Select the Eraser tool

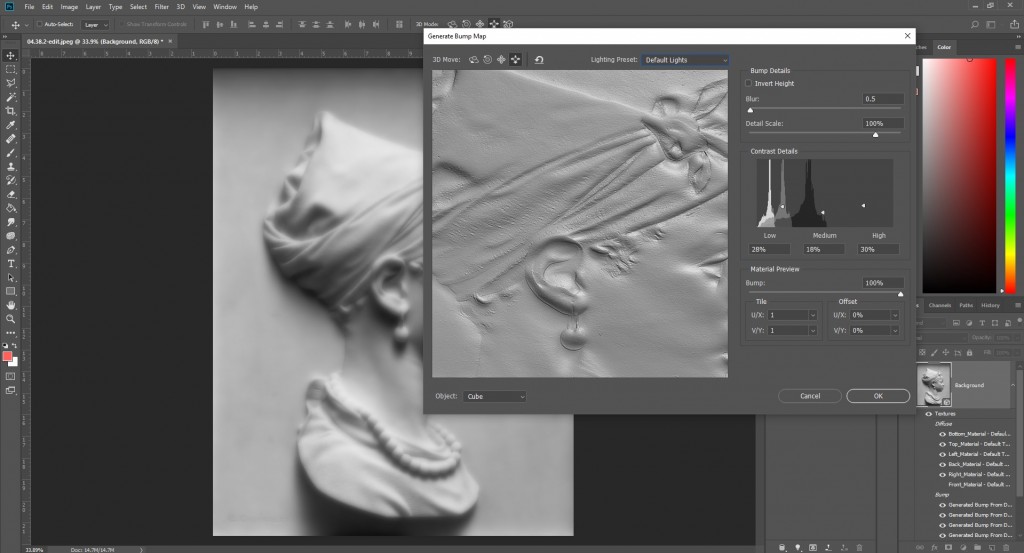pyautogui.click(x=10, y=195)
